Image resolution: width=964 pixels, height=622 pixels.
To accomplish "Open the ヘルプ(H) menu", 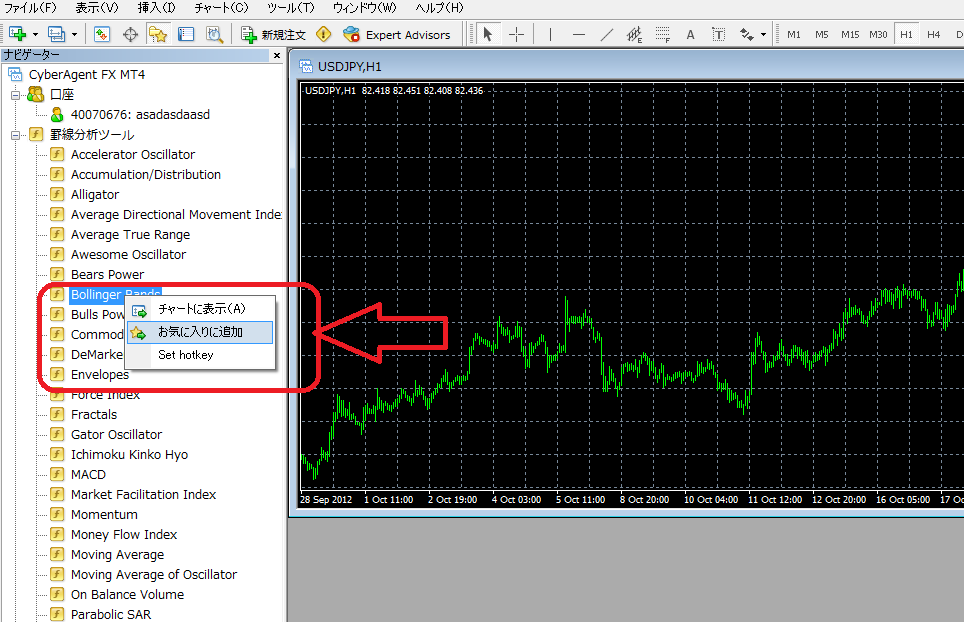I will [439, 8].
